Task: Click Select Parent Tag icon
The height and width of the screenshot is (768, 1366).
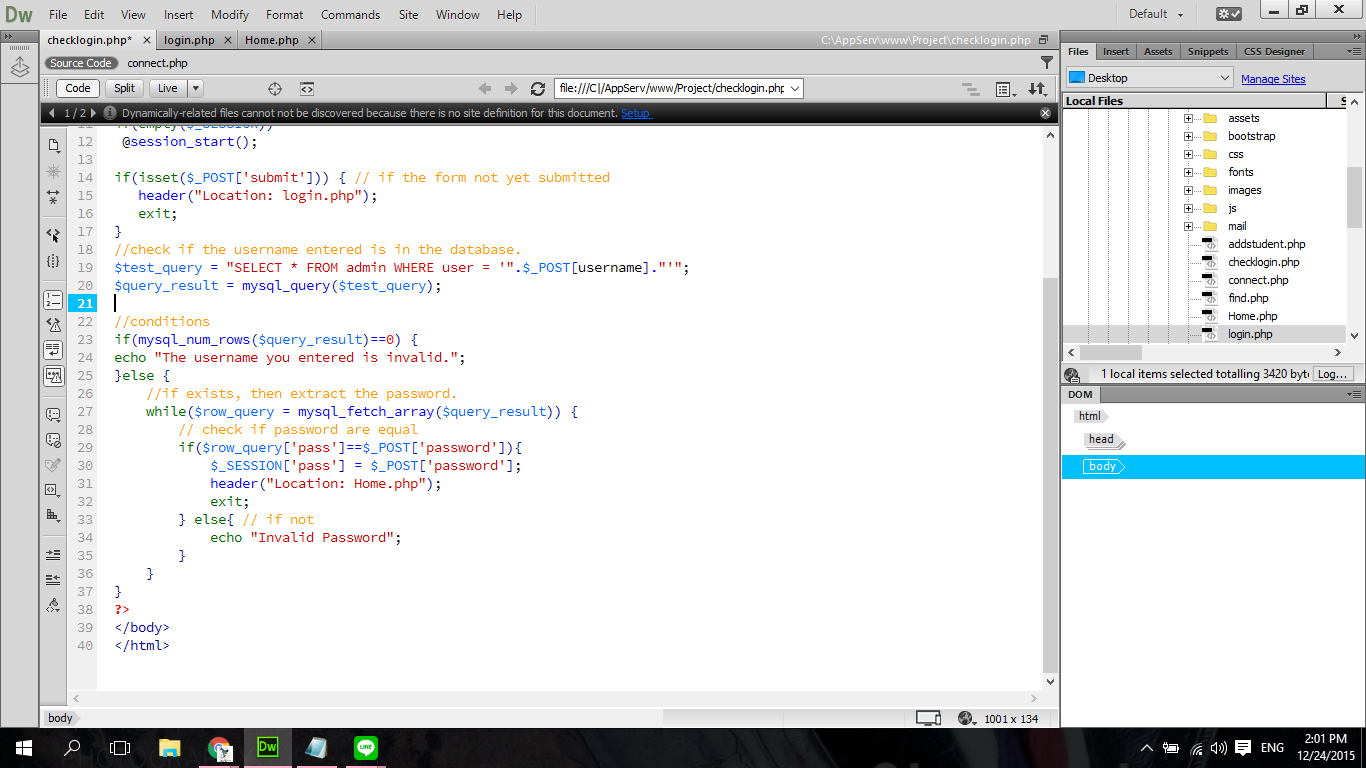Action: click(53, 235)
